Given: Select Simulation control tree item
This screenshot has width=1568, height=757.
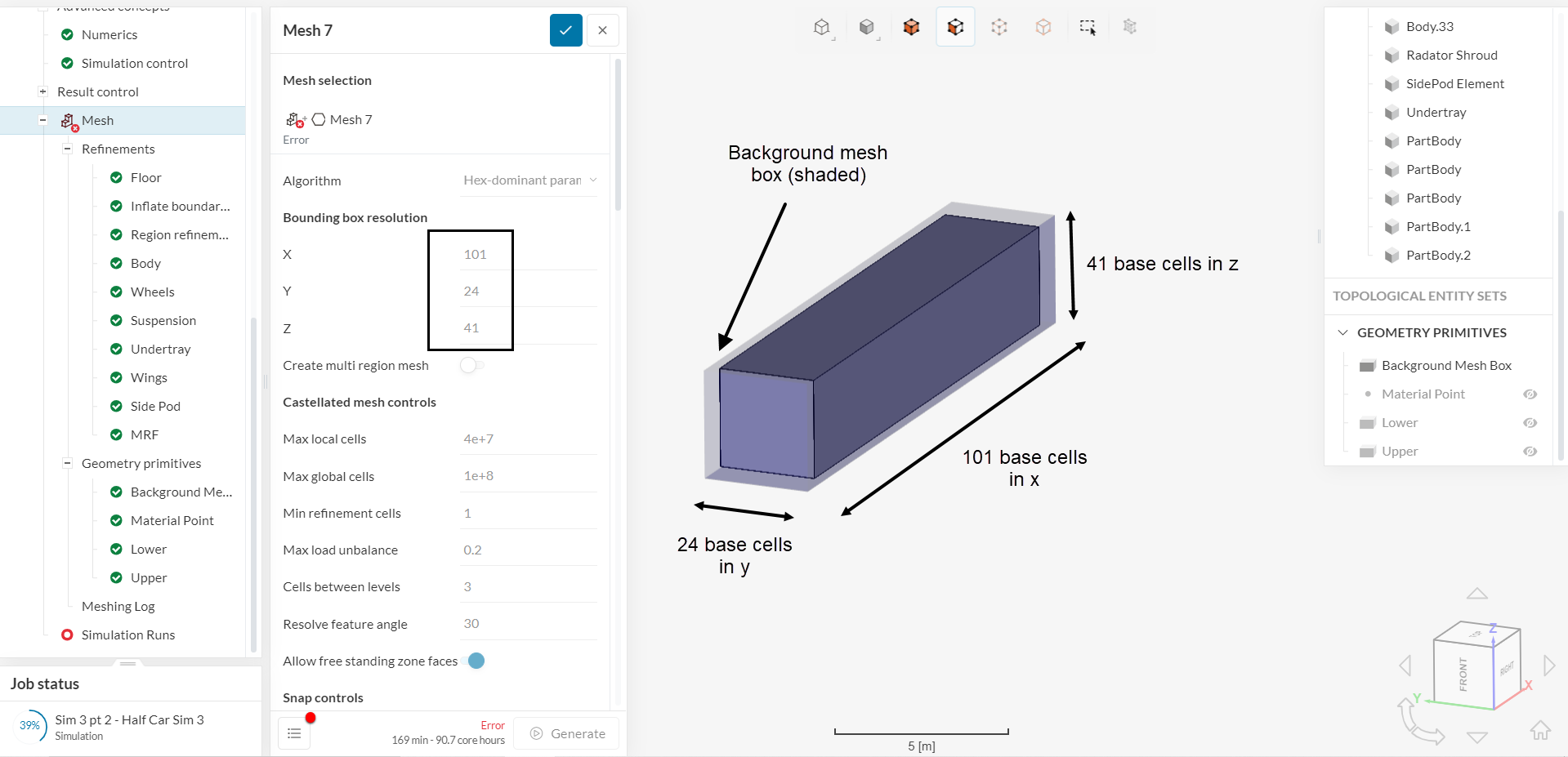Looking at the screenshot, I should [135, 63].
